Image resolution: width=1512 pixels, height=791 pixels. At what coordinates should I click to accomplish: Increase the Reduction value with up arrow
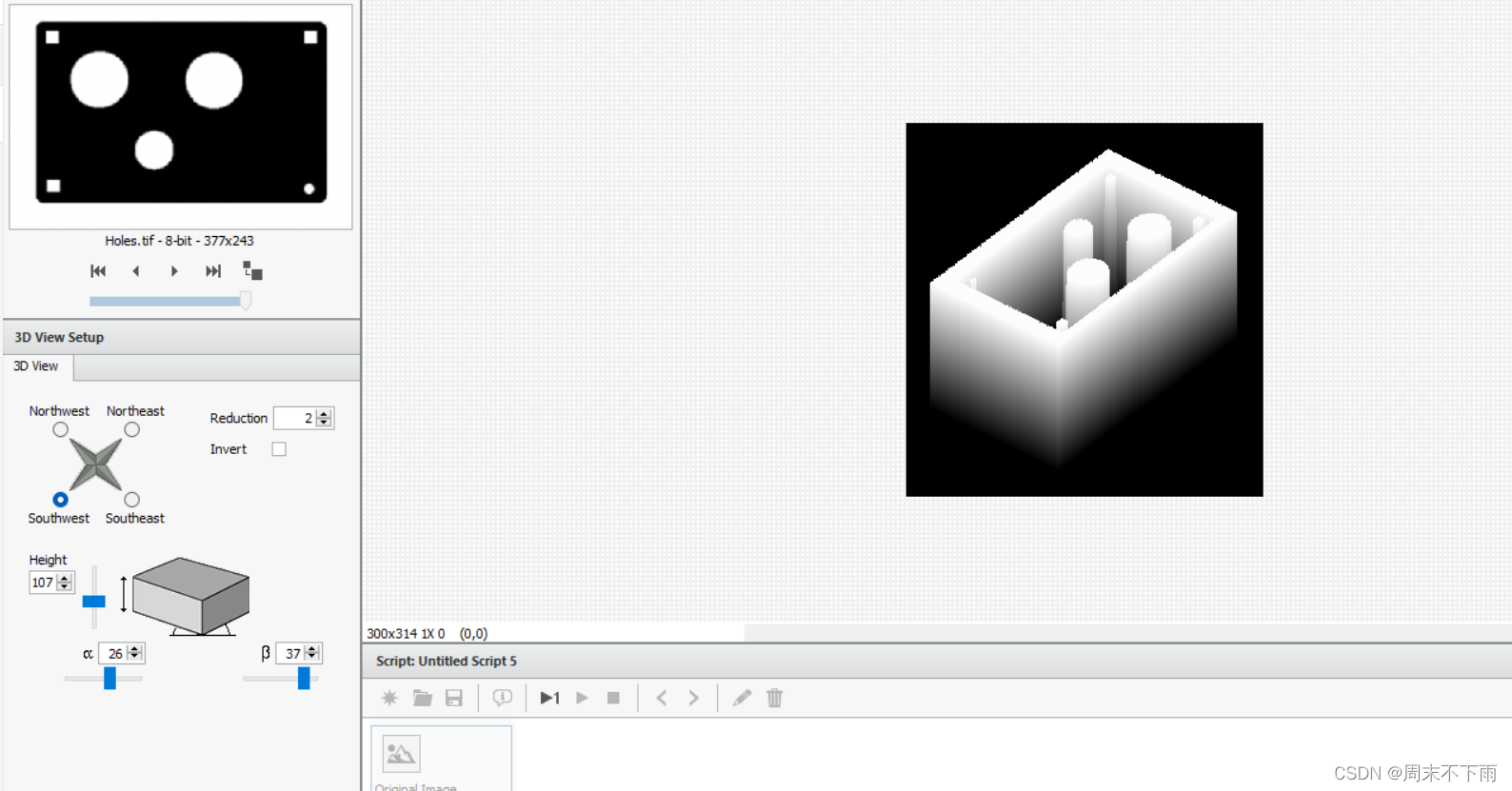tap(325, 414)
